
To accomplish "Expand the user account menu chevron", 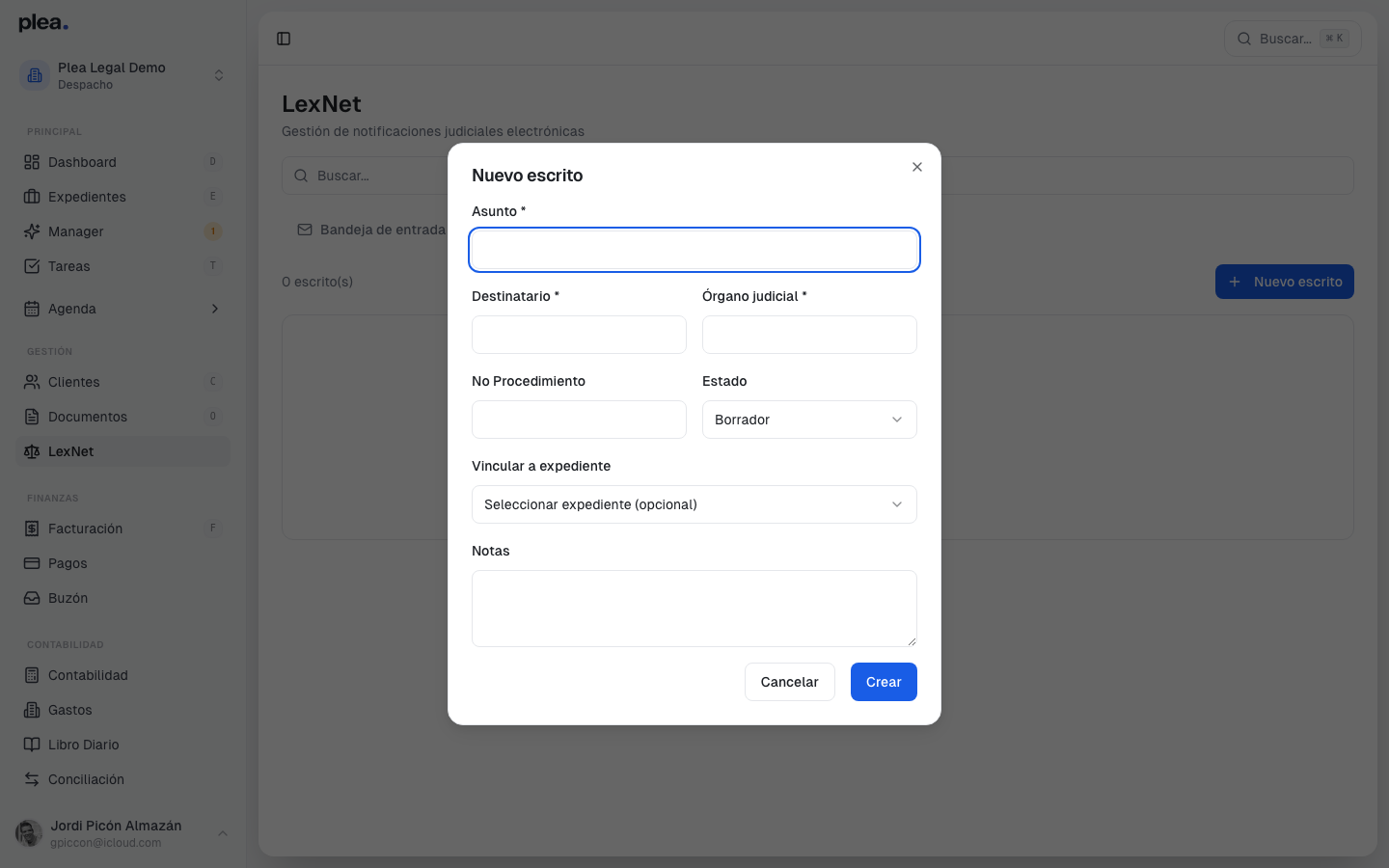I will [223, 833].
